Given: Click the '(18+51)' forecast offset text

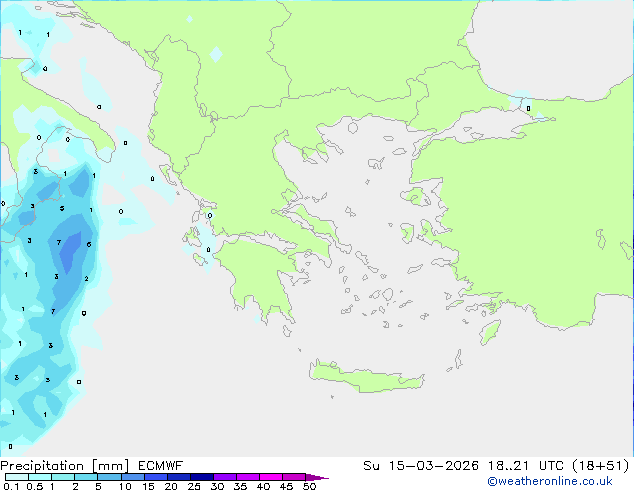Looking at the screenshot, I should 601,466.
